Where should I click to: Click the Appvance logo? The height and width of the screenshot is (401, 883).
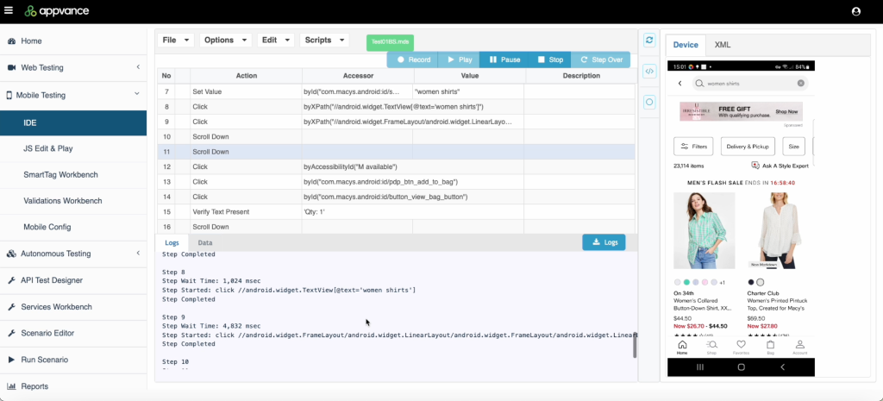click(x=57, y=11)
